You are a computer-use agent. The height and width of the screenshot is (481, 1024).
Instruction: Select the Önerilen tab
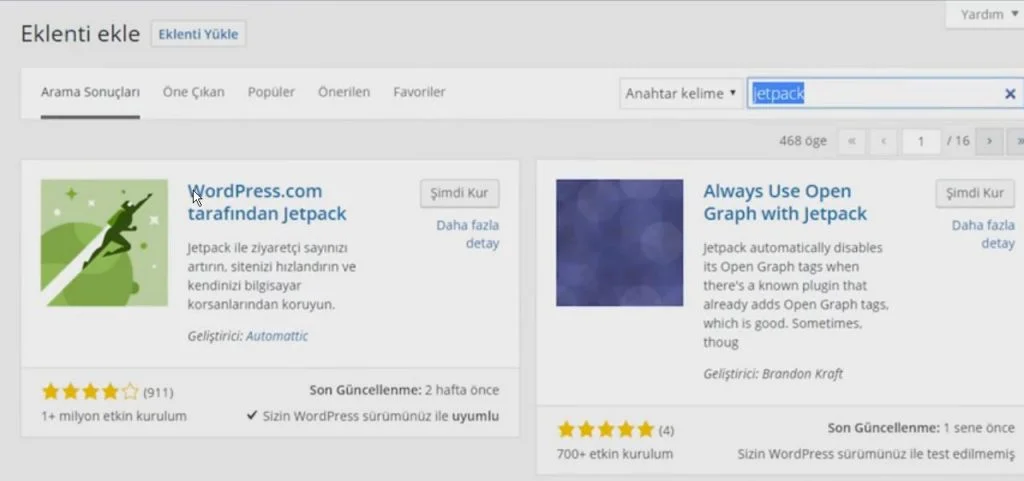coord(344,92)
